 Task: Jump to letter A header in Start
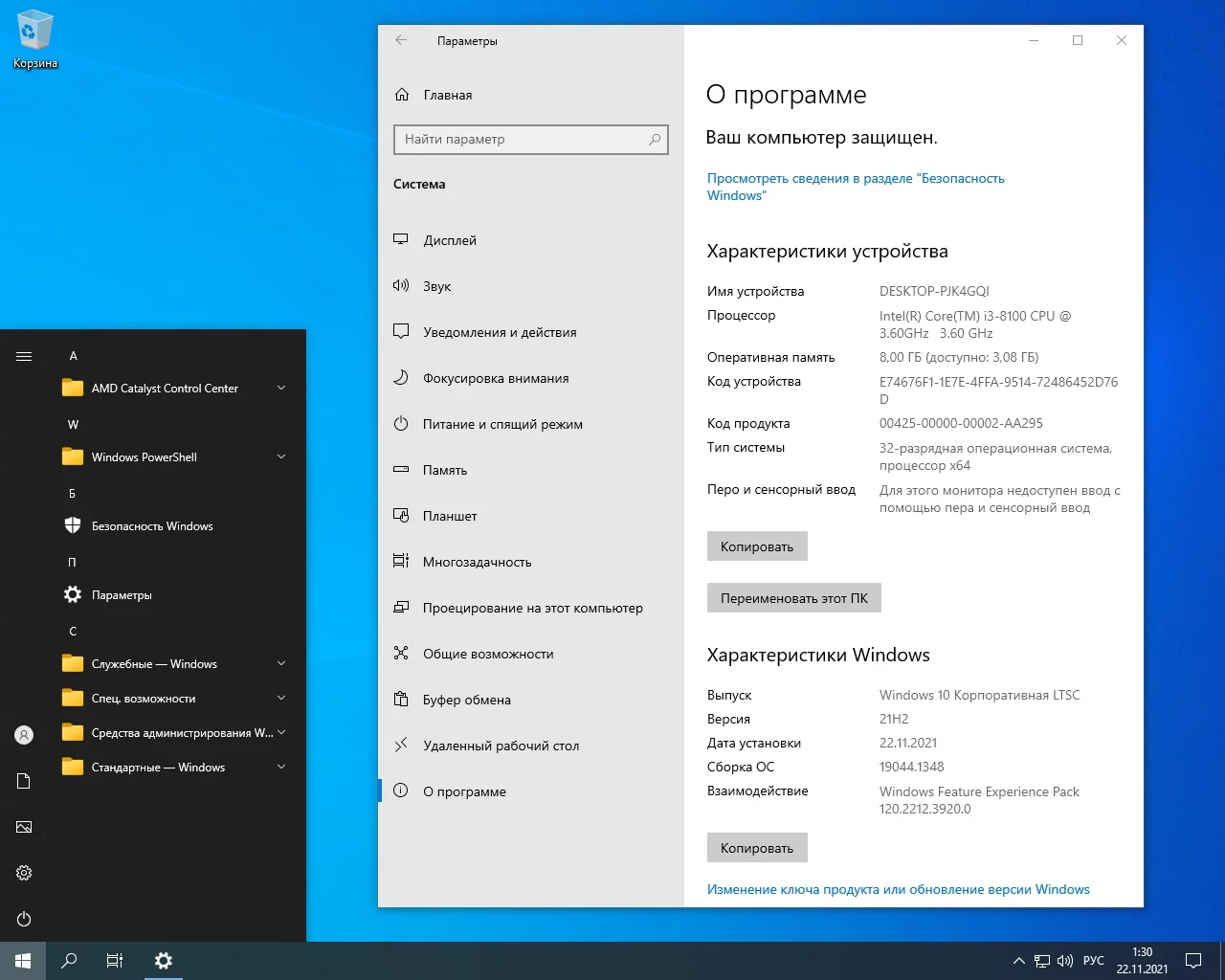pos(73,355)
